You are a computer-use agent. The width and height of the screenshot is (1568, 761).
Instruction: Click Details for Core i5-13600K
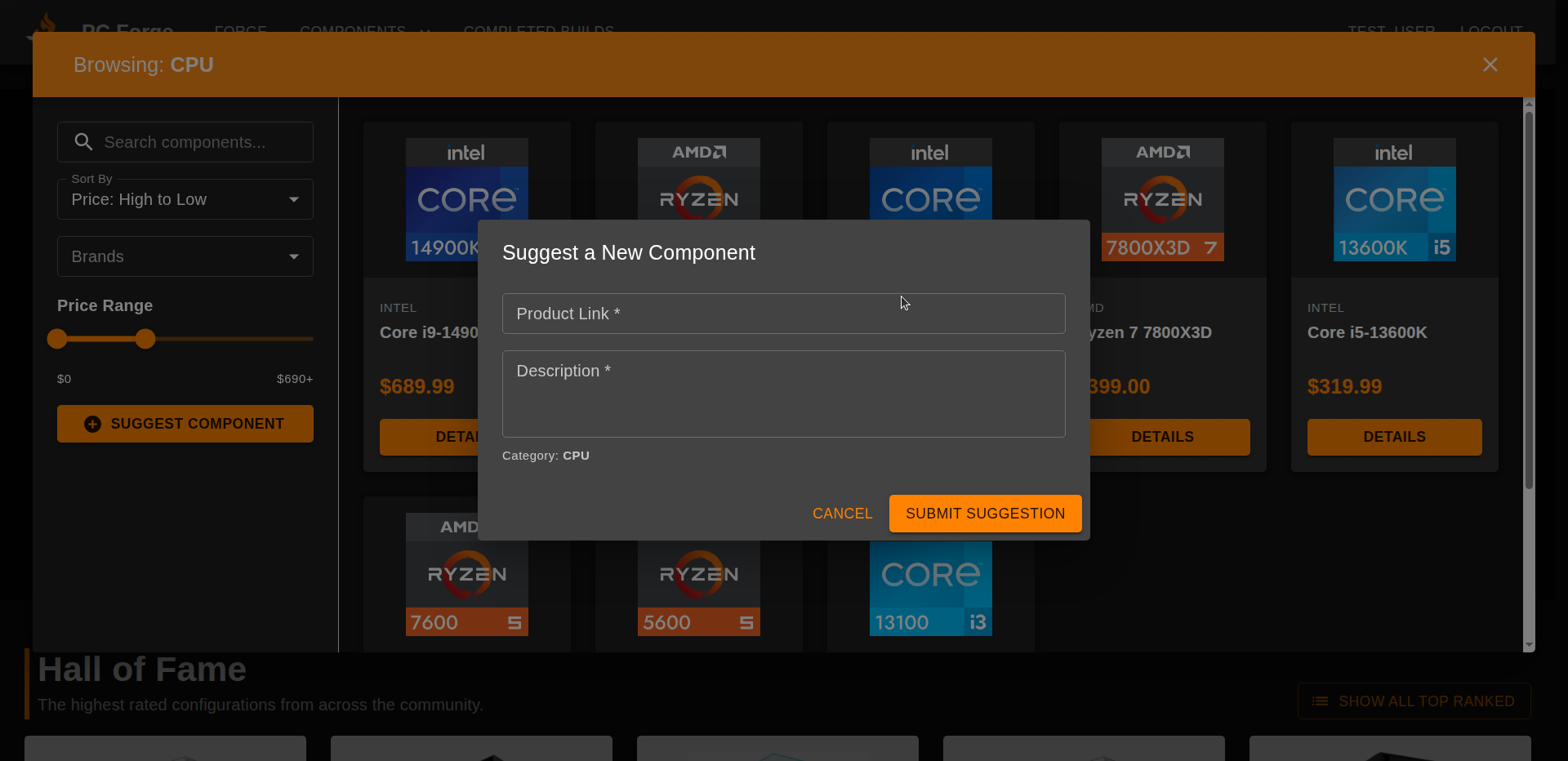1394,437
